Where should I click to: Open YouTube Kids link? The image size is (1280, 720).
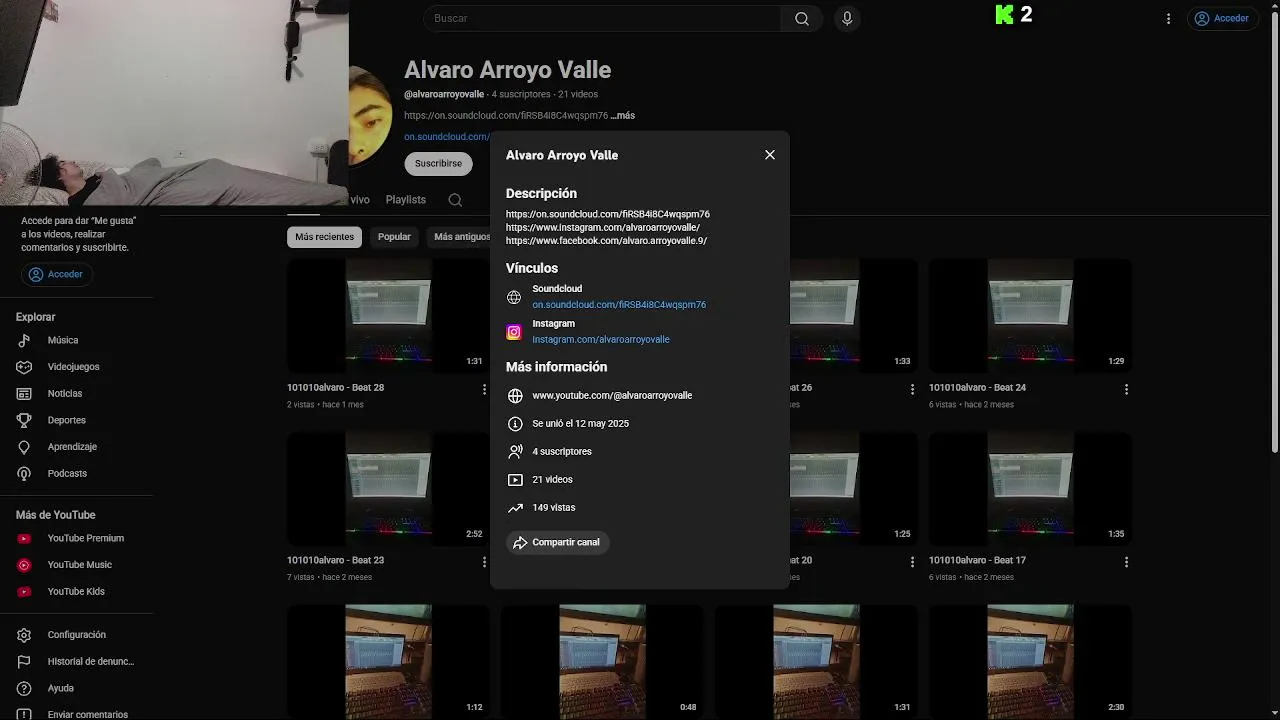tap(76, 591)
